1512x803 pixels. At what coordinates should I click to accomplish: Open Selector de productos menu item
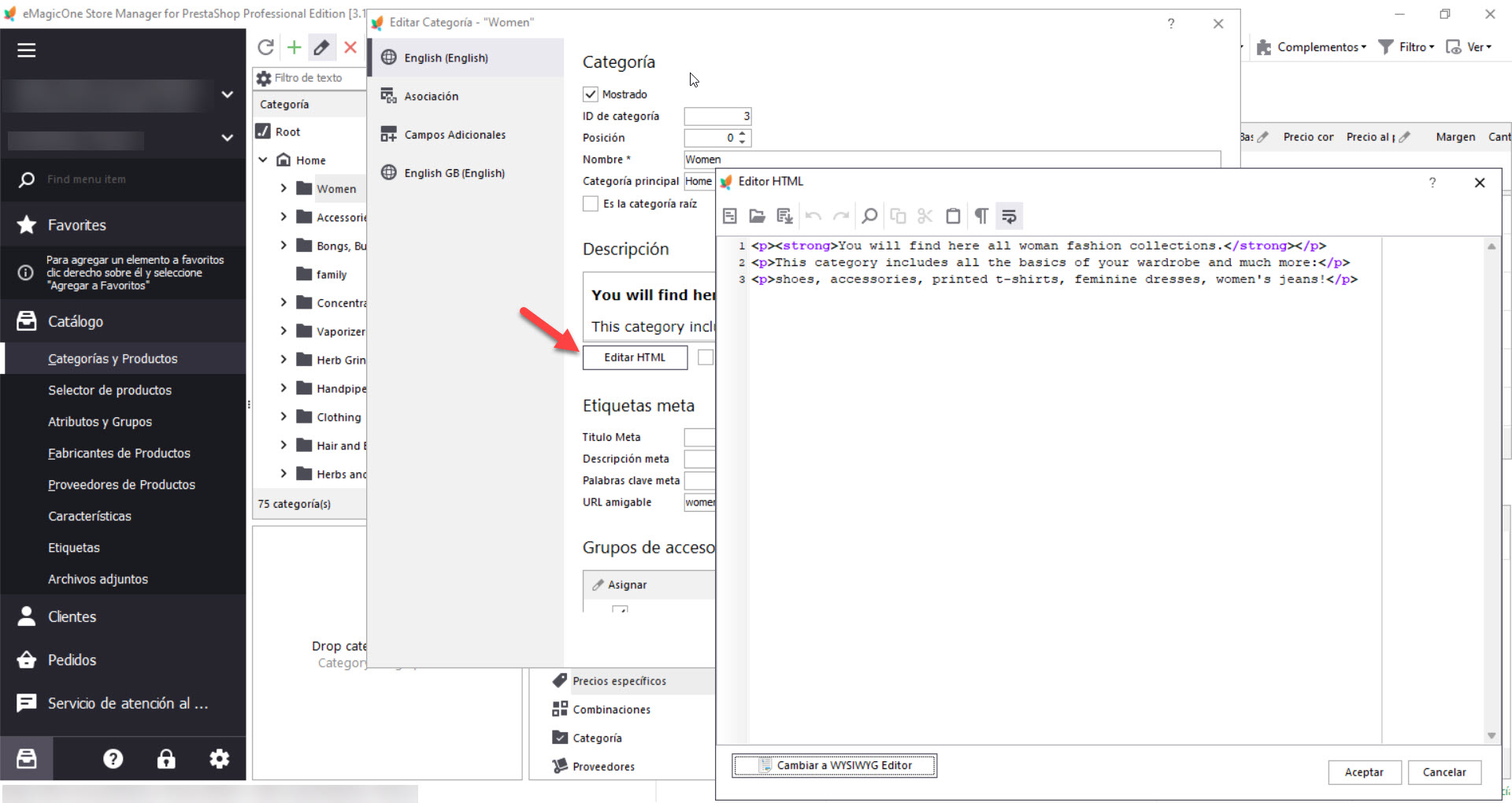click(x=124, y=390)
